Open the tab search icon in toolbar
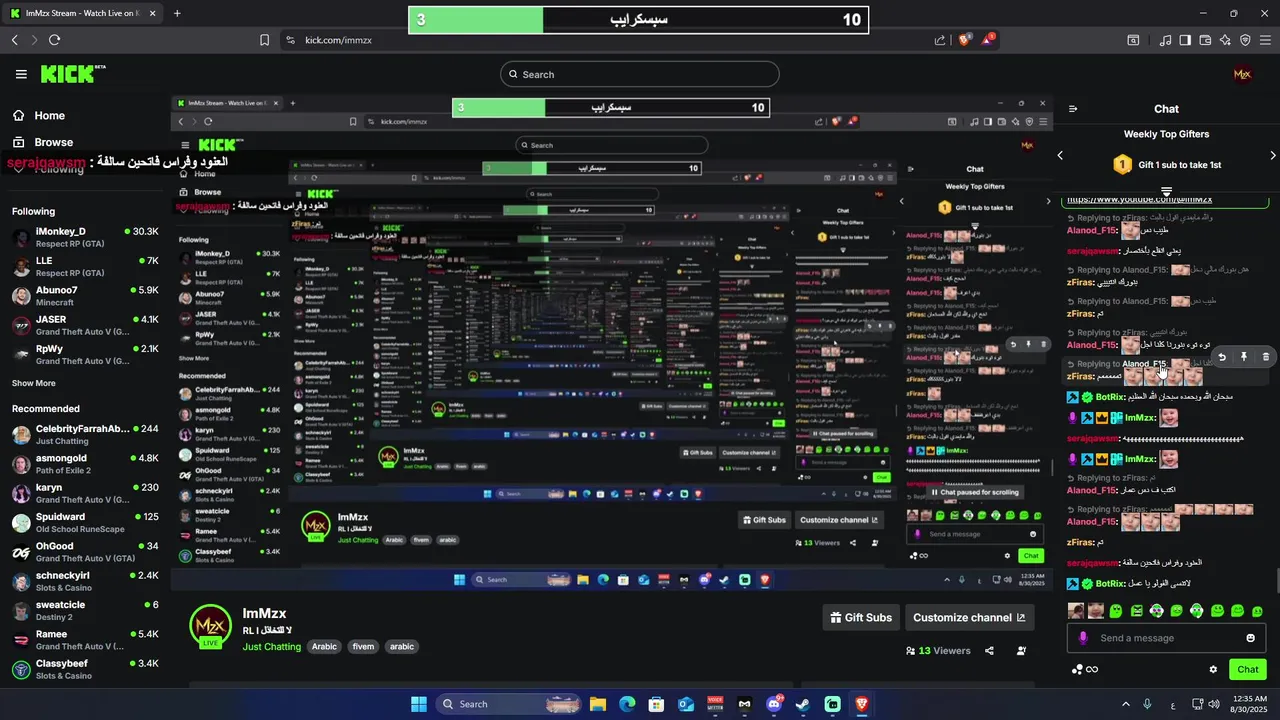1280x720 pixels. coord(1133,40)
